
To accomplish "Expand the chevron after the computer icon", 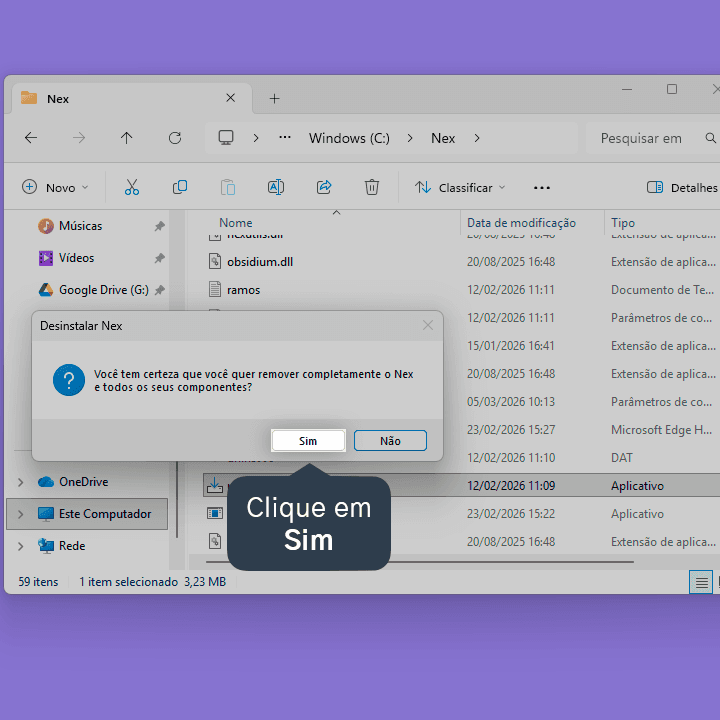I will (x=256, y=138).
